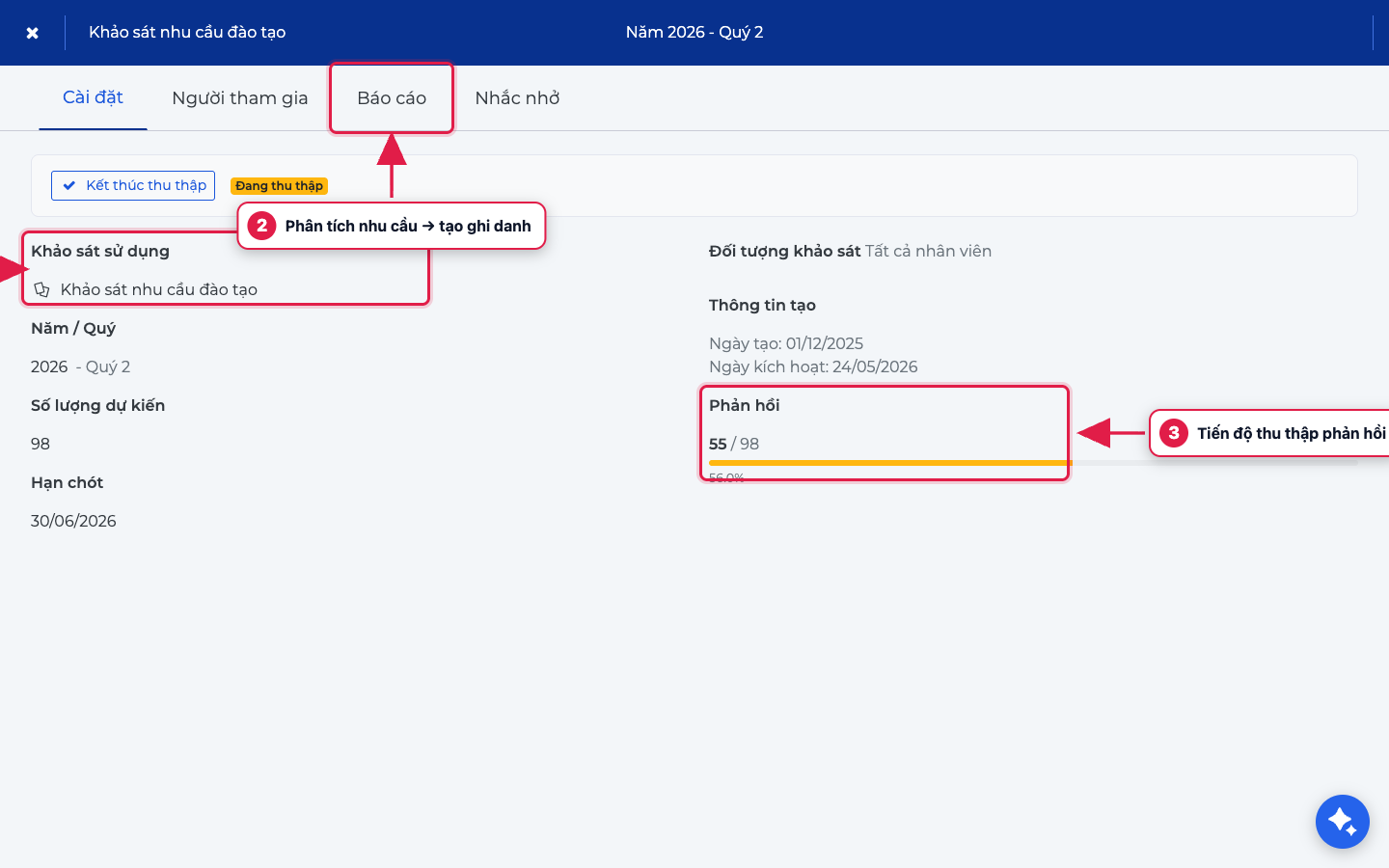1389x868 pixels.
Task: Click the value 2026 - Quý 2
Action: [x=80, y=366]
